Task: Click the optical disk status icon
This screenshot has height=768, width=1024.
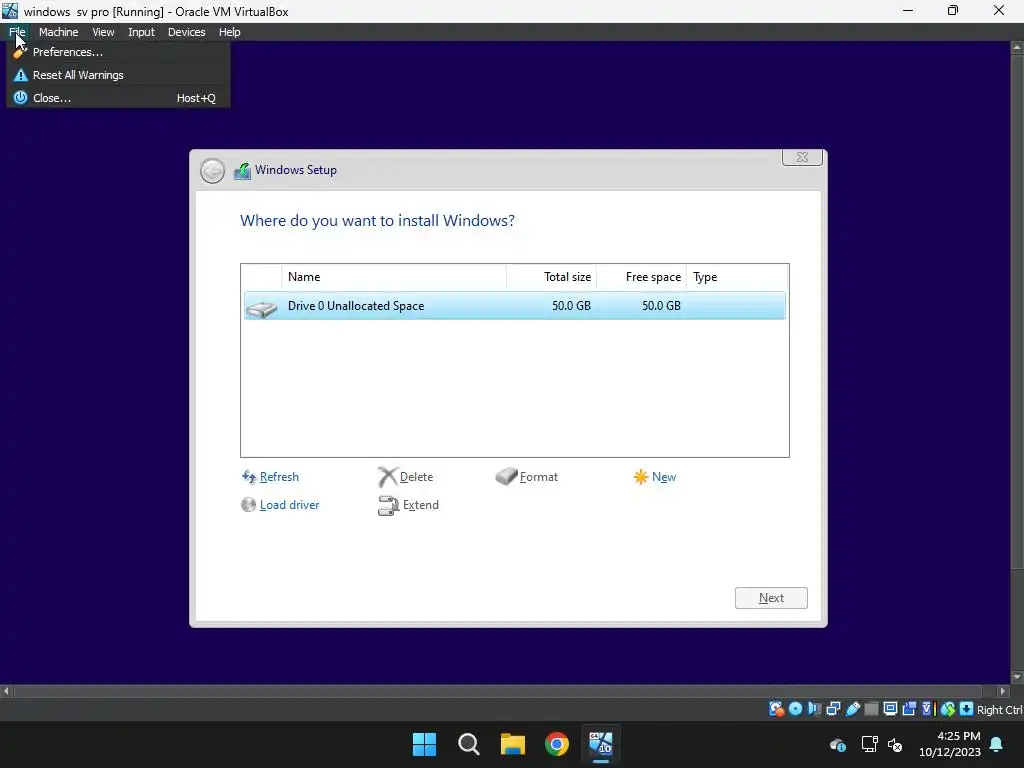Action: [795, 709]
